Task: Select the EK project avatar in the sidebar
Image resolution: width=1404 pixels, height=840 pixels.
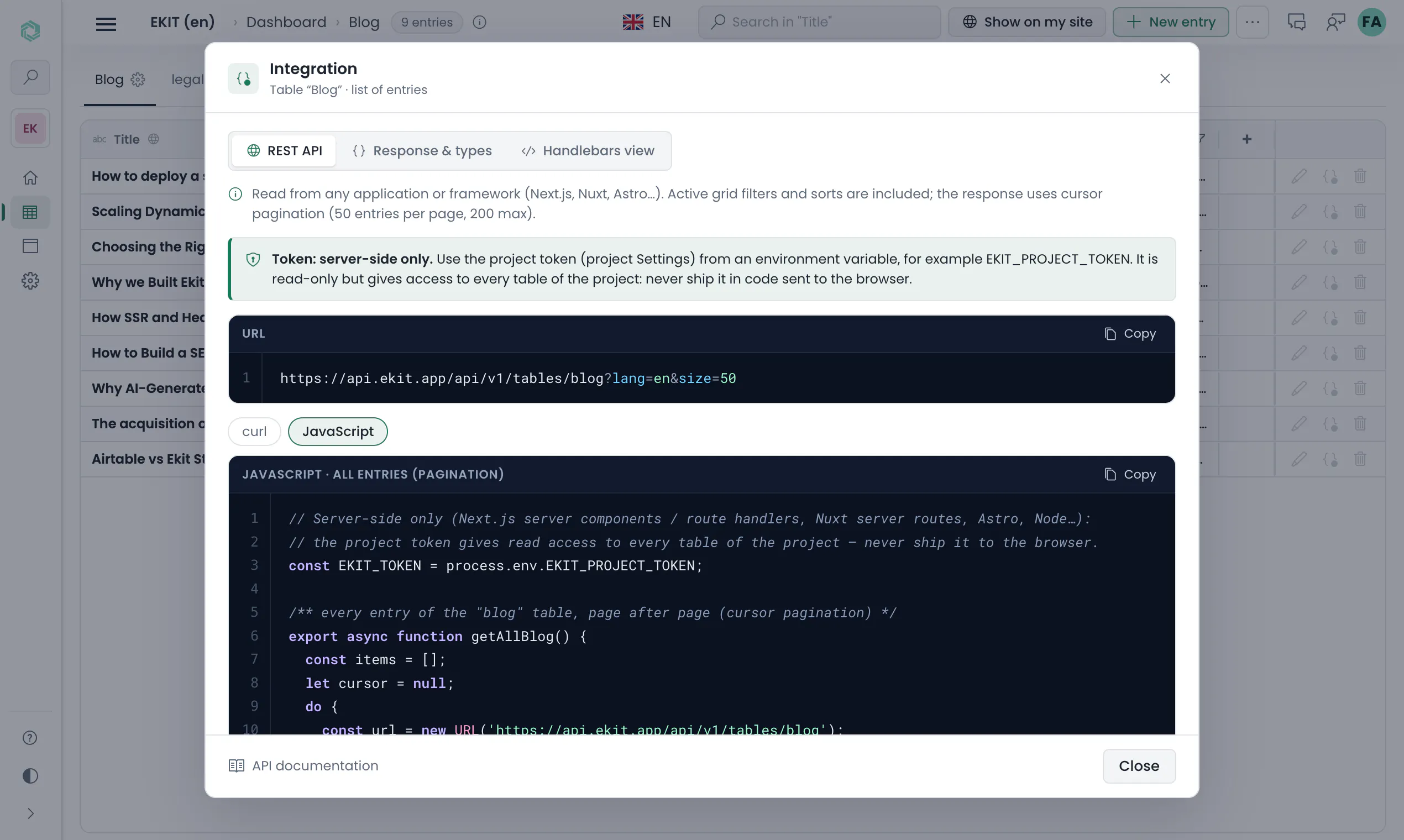Action: 30,129
